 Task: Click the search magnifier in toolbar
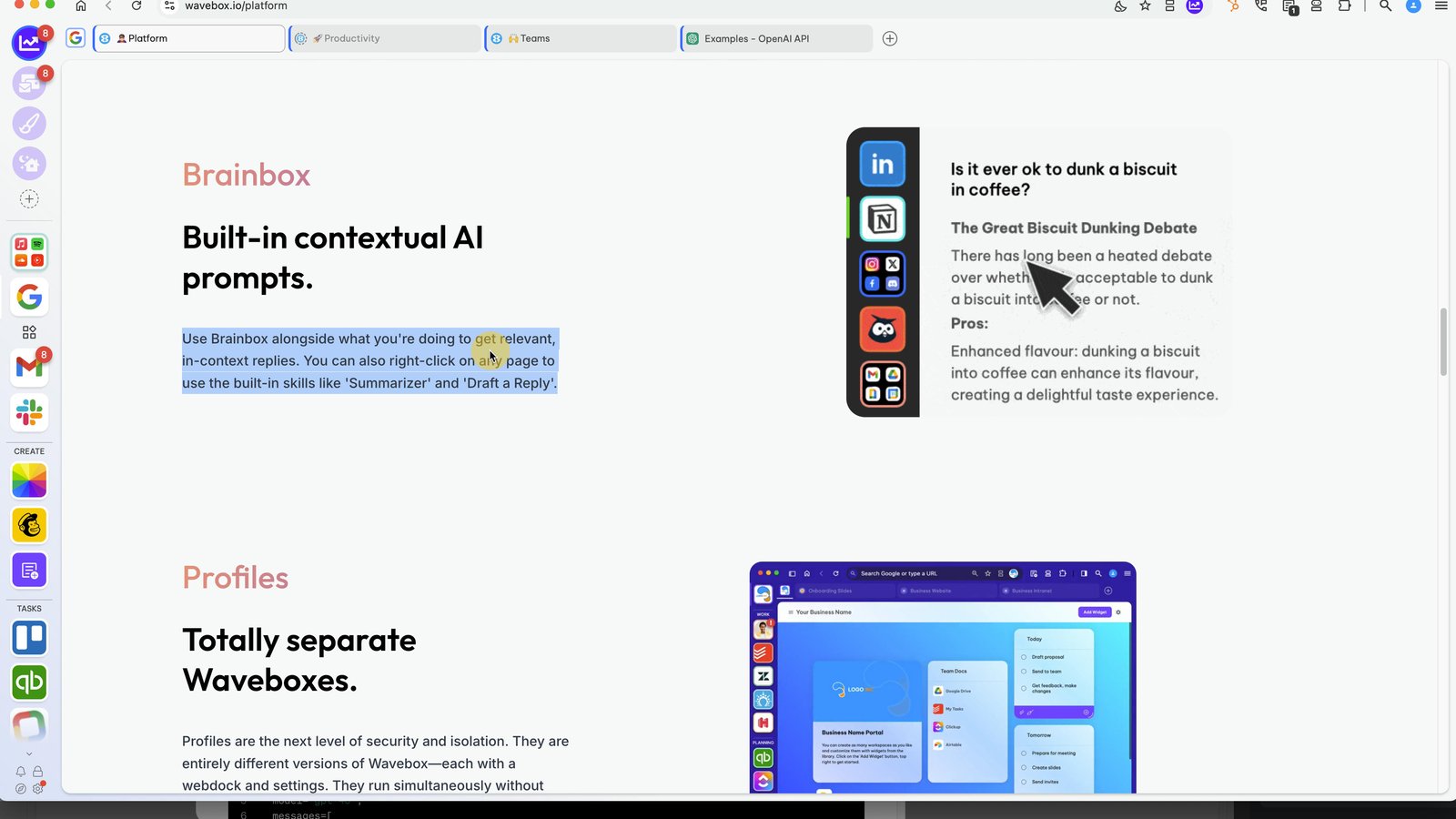tap(1385, 5)
